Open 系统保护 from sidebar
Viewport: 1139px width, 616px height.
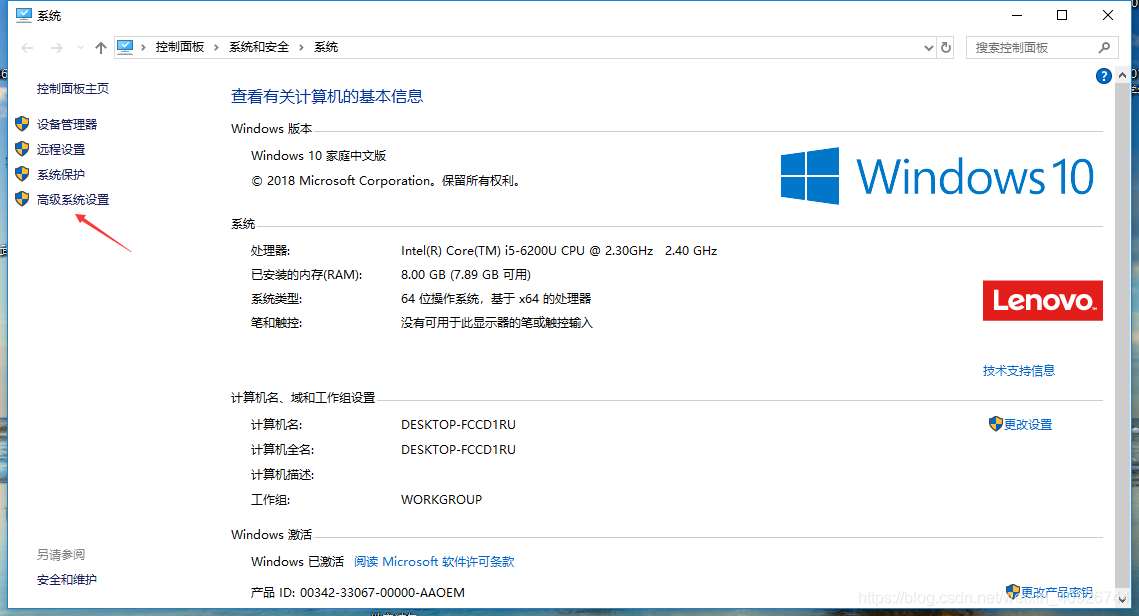coord(61,174)
